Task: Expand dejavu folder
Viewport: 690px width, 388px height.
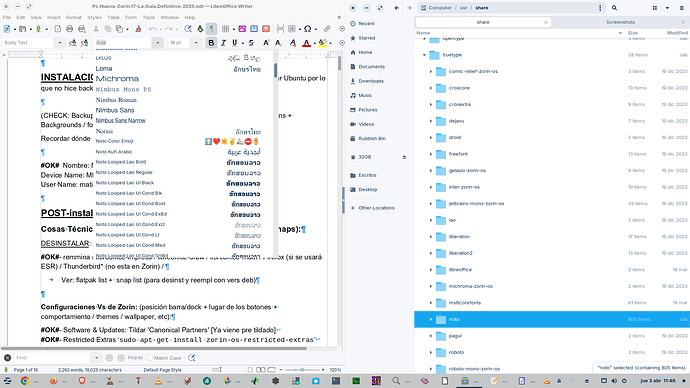Action: click(431, 121)
